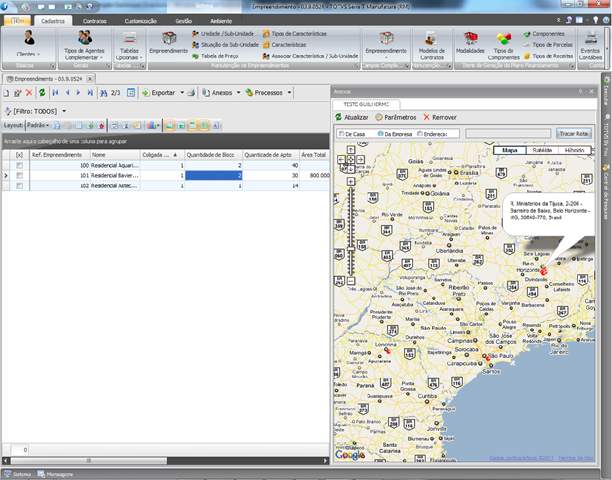This screenshot has width=612, height=480.
Task: Zoom out the map with minus button
Action: pos(350,281)
